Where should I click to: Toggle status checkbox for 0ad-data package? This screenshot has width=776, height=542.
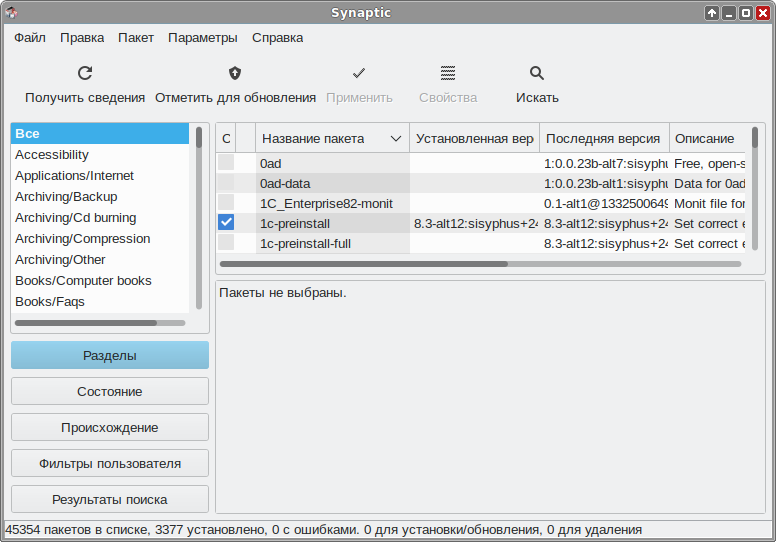pos(226,183)
